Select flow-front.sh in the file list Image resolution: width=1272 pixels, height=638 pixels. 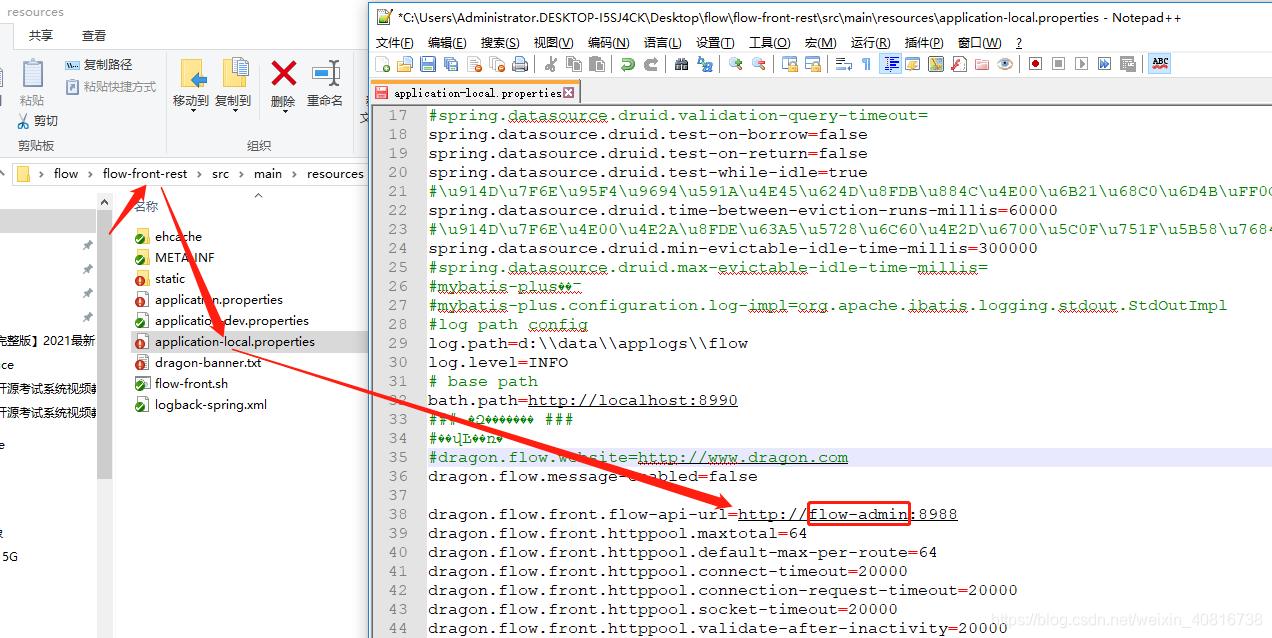[191, 384]
